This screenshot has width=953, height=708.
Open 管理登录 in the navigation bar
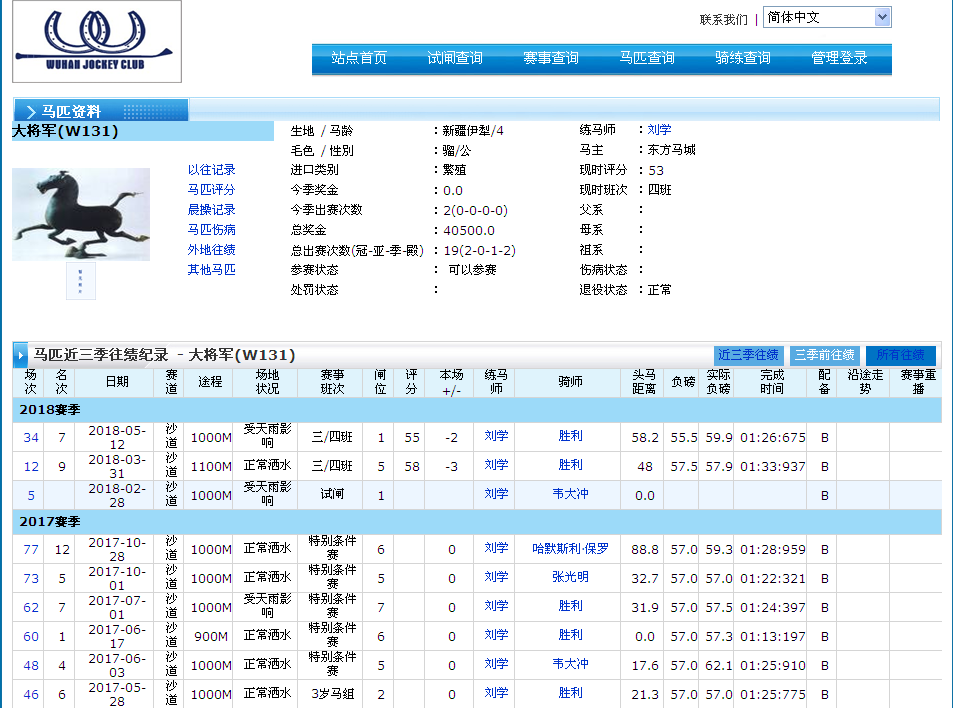click(x=840, y=59)
